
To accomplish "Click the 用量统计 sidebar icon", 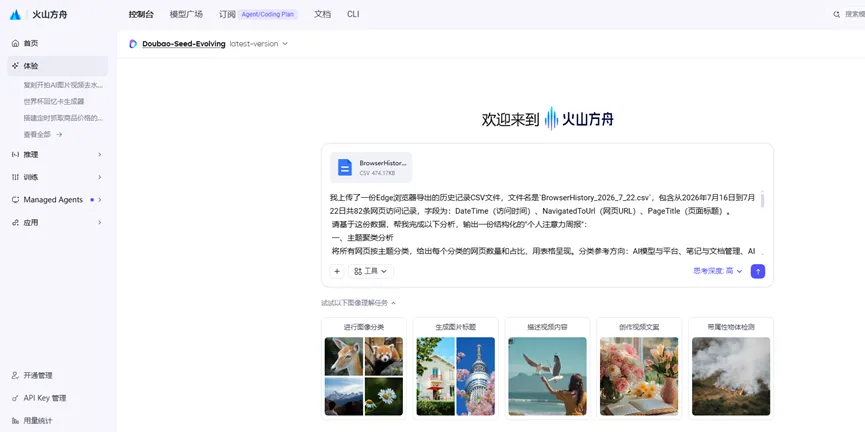I will click(15, 420).
